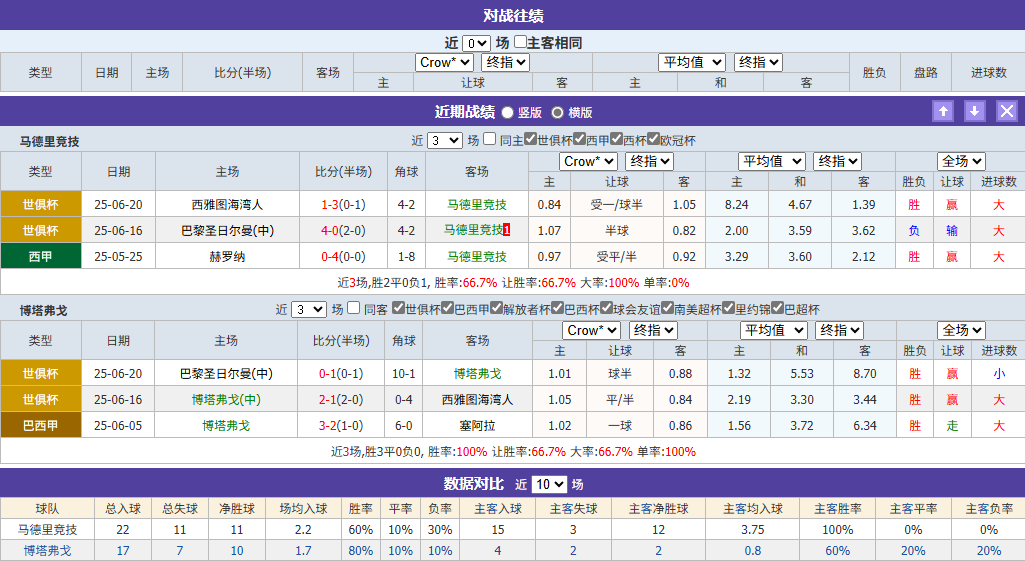1025x561 pixels.
Task: Open the Crow* company dropdown in 对战往绩
Action: [x=444, y=62]
